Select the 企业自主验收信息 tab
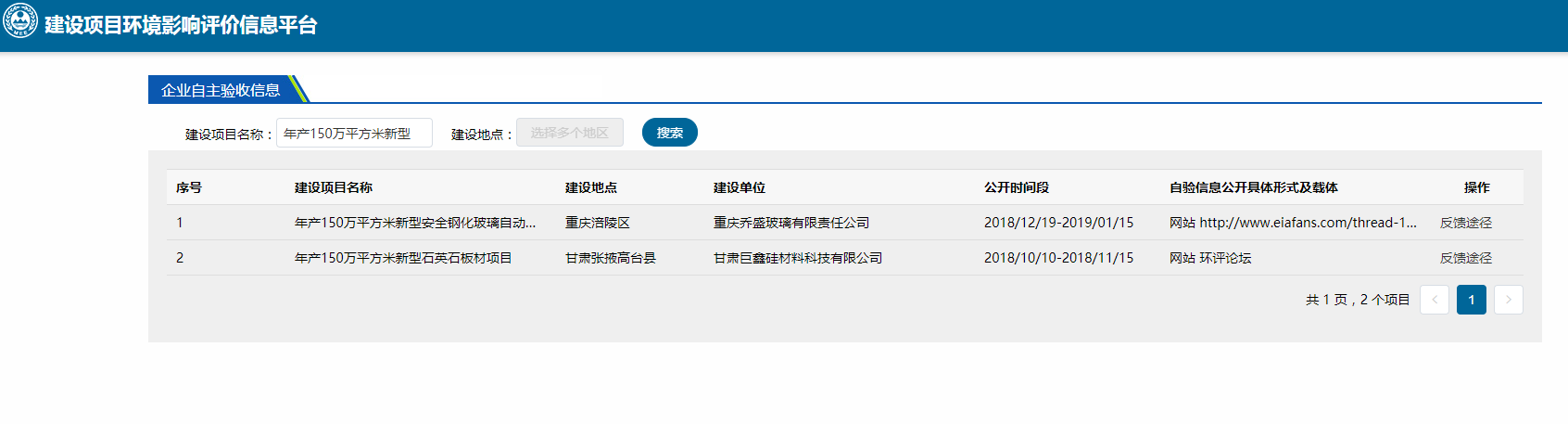This screenshot has height=424, width=1568. (x=221, y=89)
